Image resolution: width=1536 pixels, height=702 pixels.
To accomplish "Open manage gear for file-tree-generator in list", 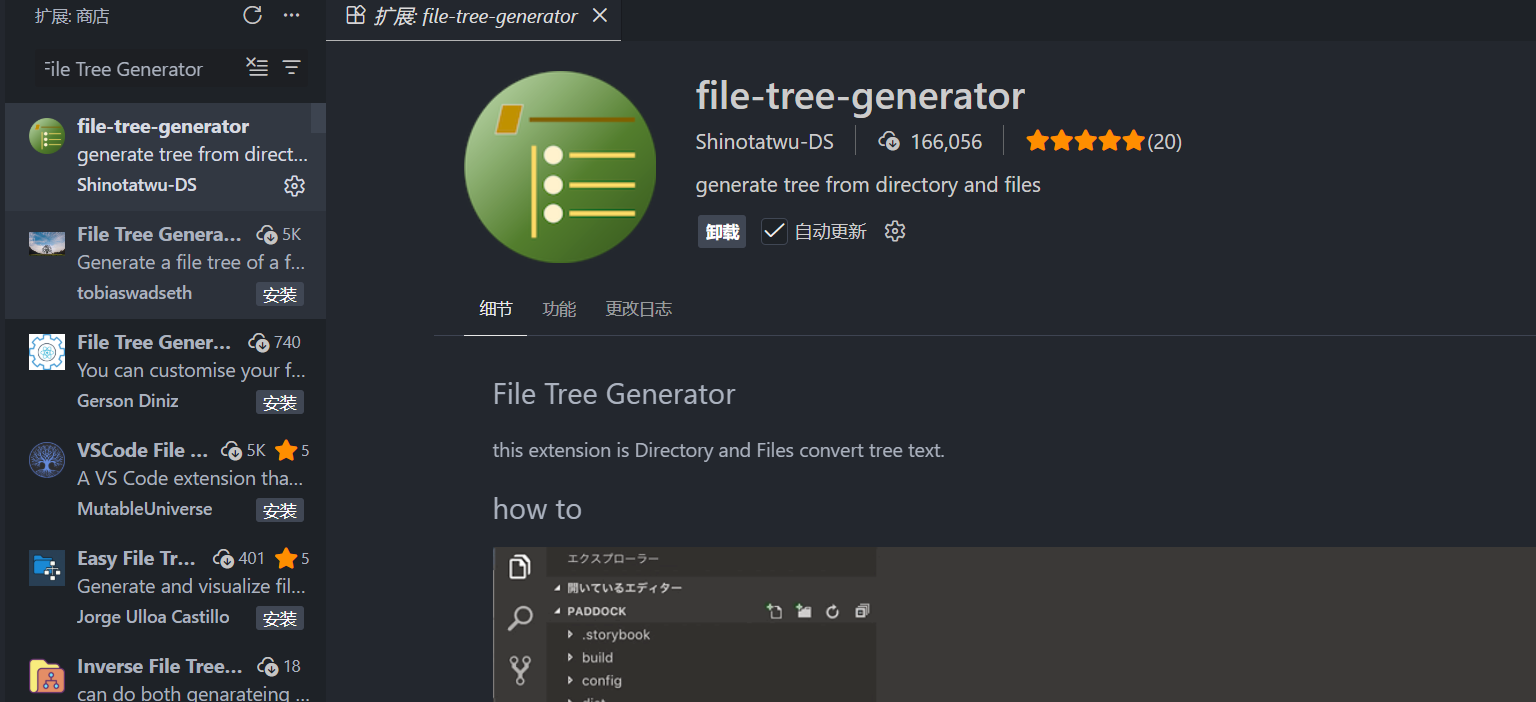I will point(294,185).
